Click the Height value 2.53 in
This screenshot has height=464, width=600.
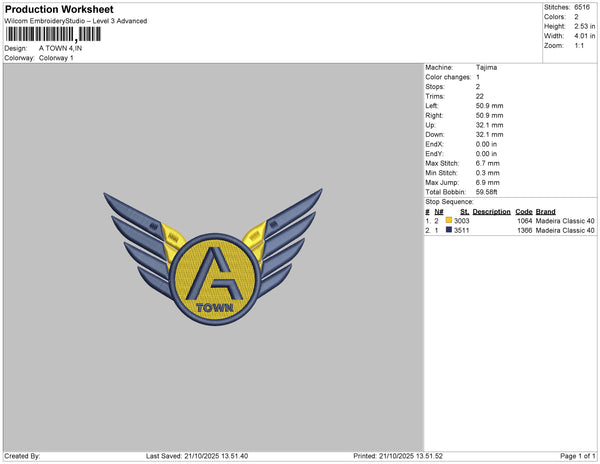click(585, 26)
